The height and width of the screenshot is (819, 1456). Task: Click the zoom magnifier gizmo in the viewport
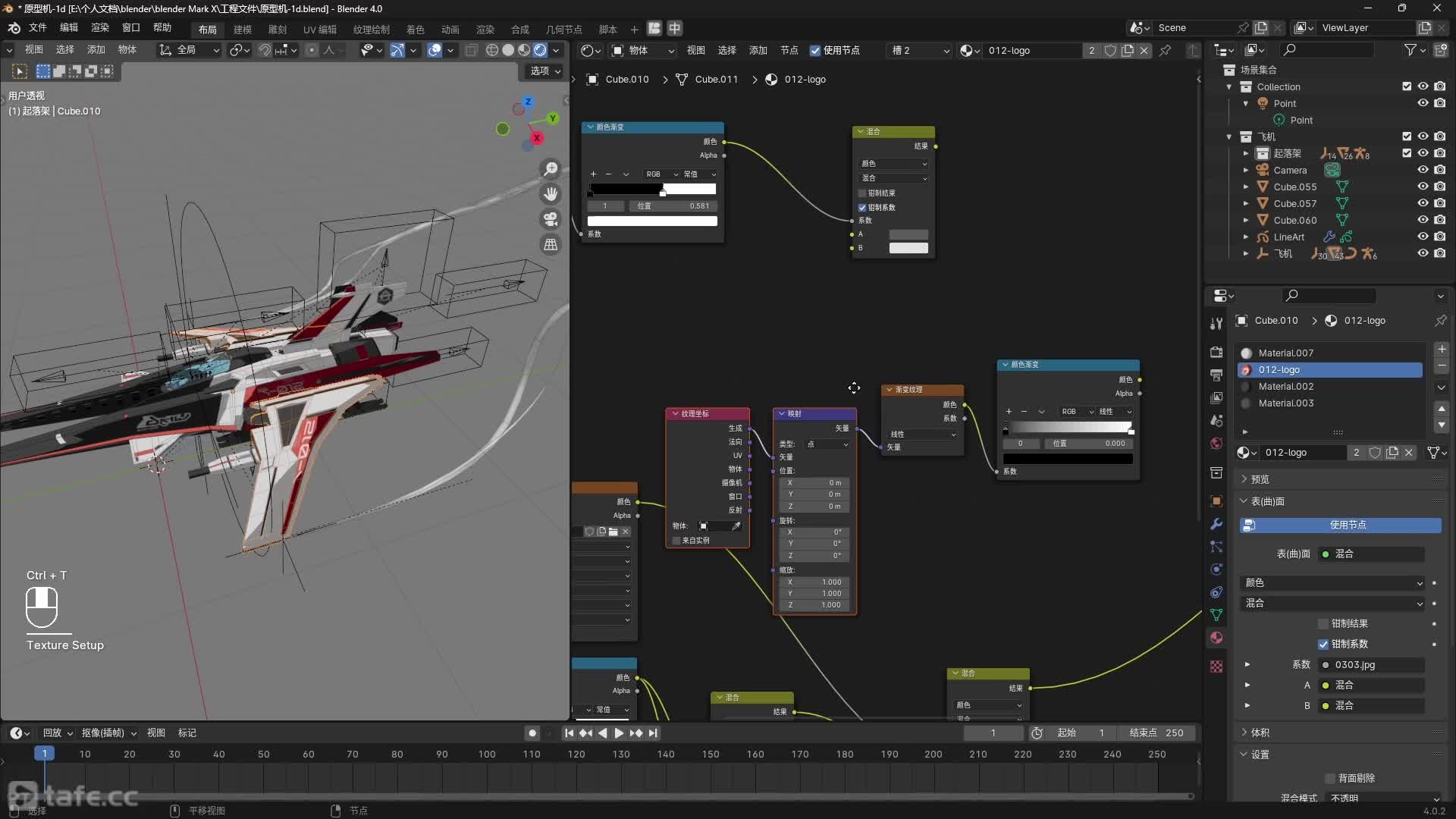click(551, 168)
